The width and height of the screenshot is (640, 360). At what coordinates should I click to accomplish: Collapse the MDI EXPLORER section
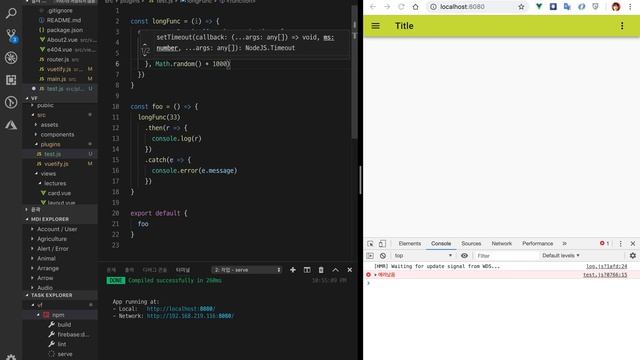[50, 219]
